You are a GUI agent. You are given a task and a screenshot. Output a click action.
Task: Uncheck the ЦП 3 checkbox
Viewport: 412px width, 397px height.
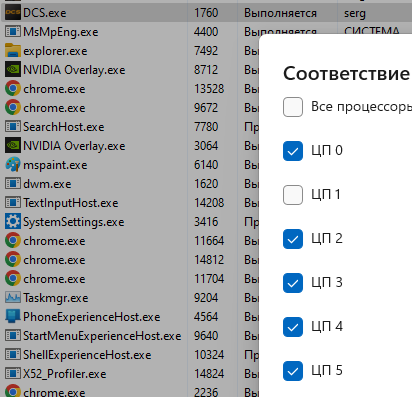click(293, 283)
